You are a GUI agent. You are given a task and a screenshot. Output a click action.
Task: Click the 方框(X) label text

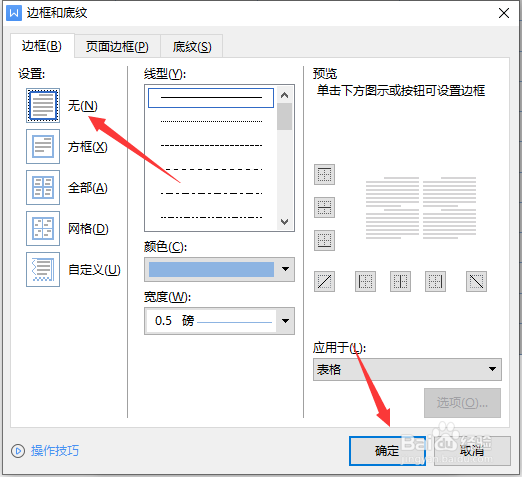pos(88,147)
